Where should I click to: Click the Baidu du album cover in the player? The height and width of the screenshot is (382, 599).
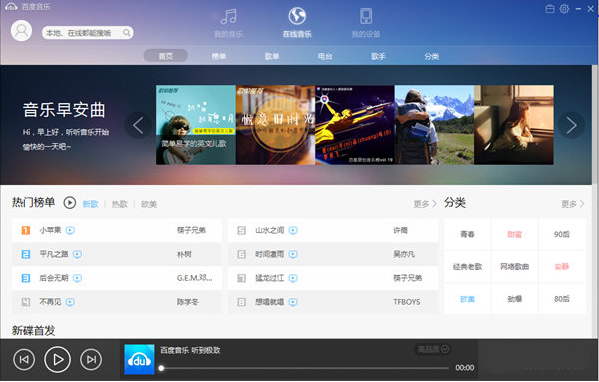[x=139, y=359]
